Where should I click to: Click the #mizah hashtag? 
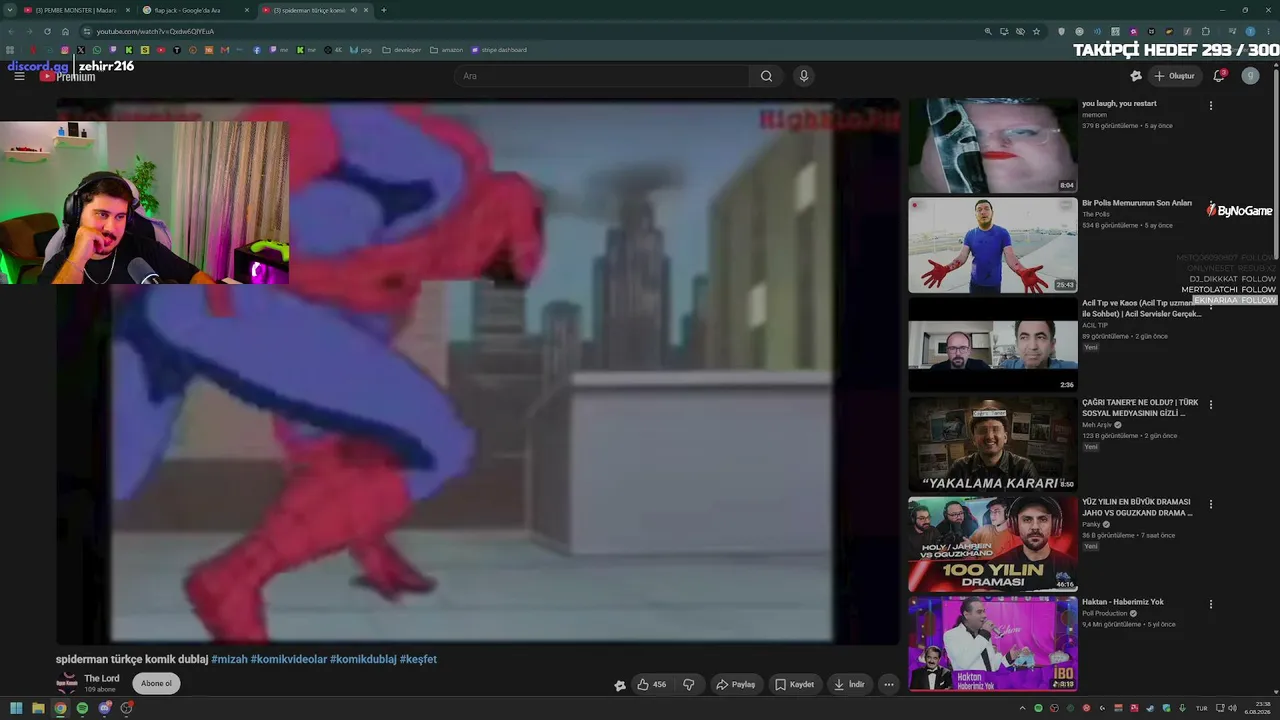click(229, 659)
